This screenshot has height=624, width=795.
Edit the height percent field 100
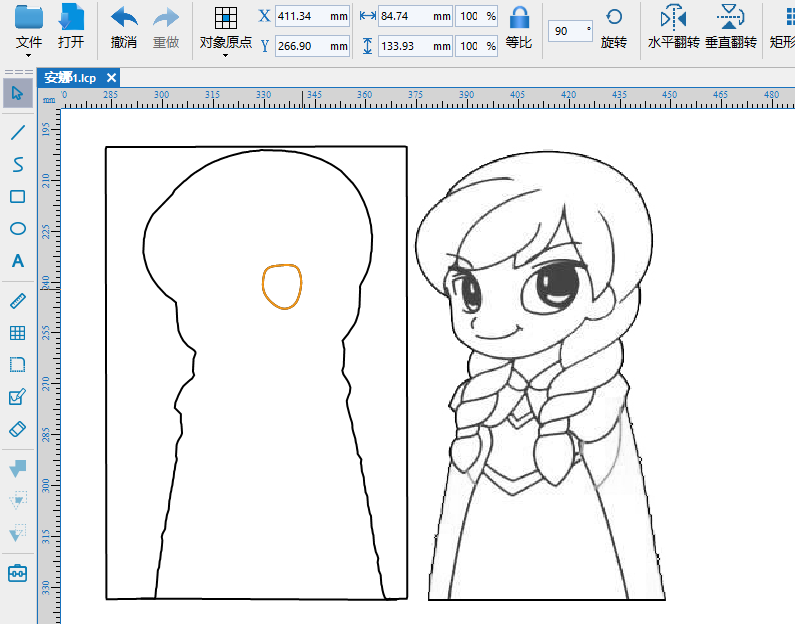(477, 46)
